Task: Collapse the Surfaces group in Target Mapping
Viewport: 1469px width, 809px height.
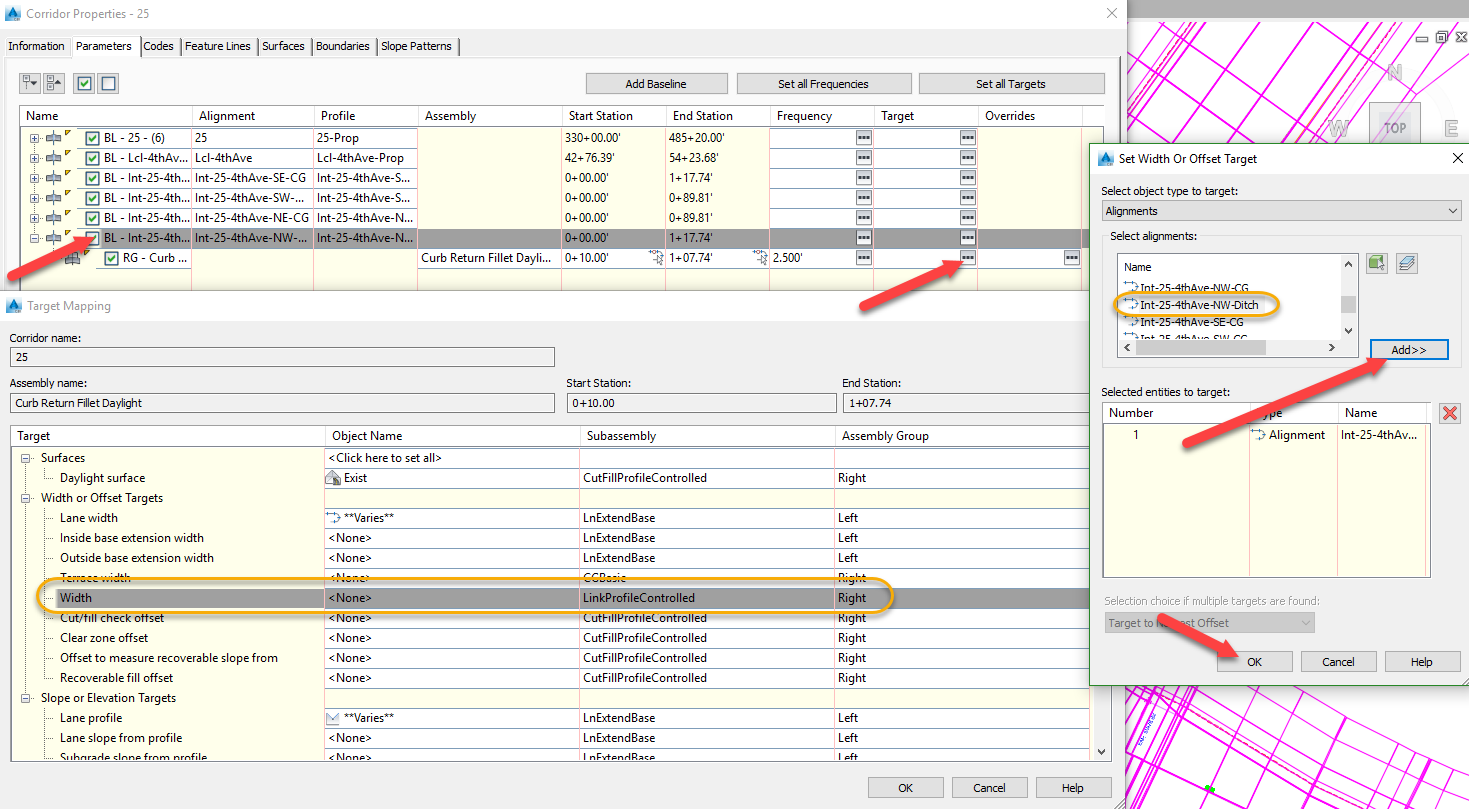Action: (x=26, y=458)
